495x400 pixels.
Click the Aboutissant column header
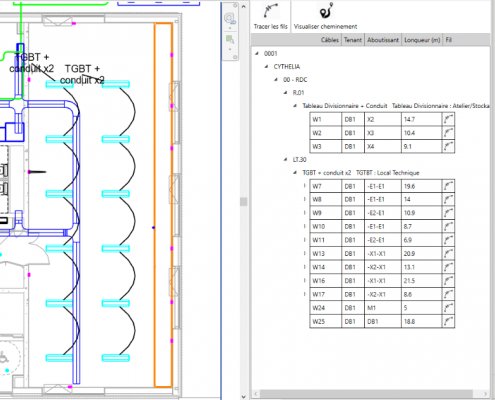383,40
